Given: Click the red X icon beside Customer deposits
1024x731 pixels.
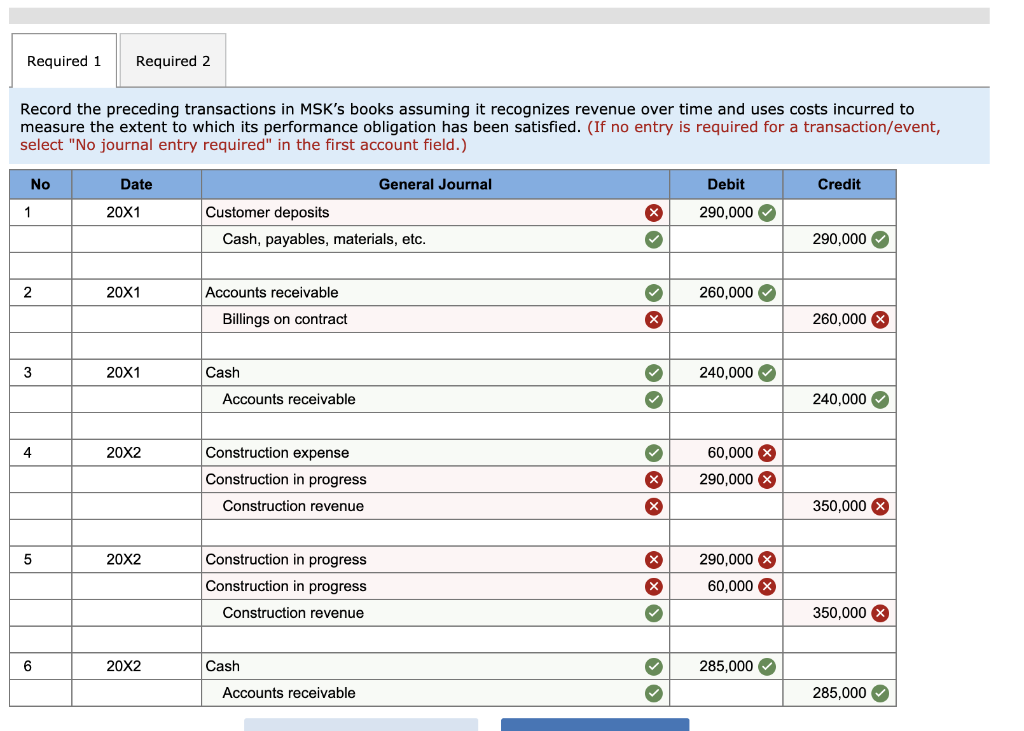Looking at the screenshot, I should tap(653, 212).
